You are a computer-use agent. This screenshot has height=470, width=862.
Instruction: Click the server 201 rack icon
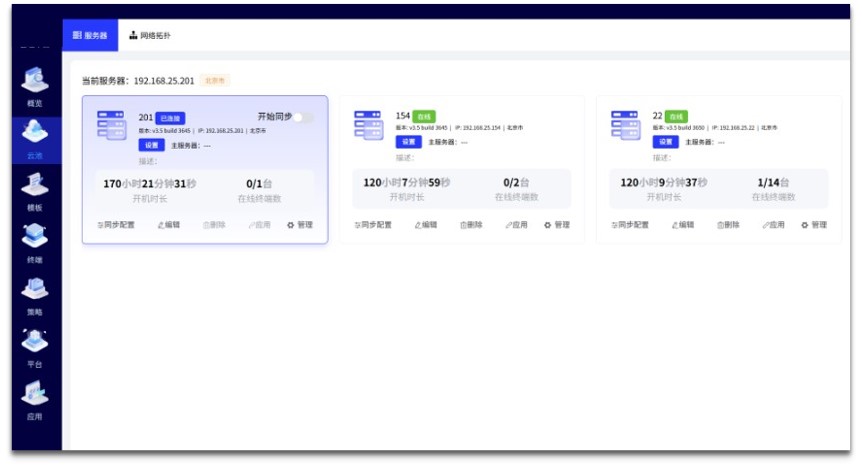pyautogui.click(x=111, y=125)
